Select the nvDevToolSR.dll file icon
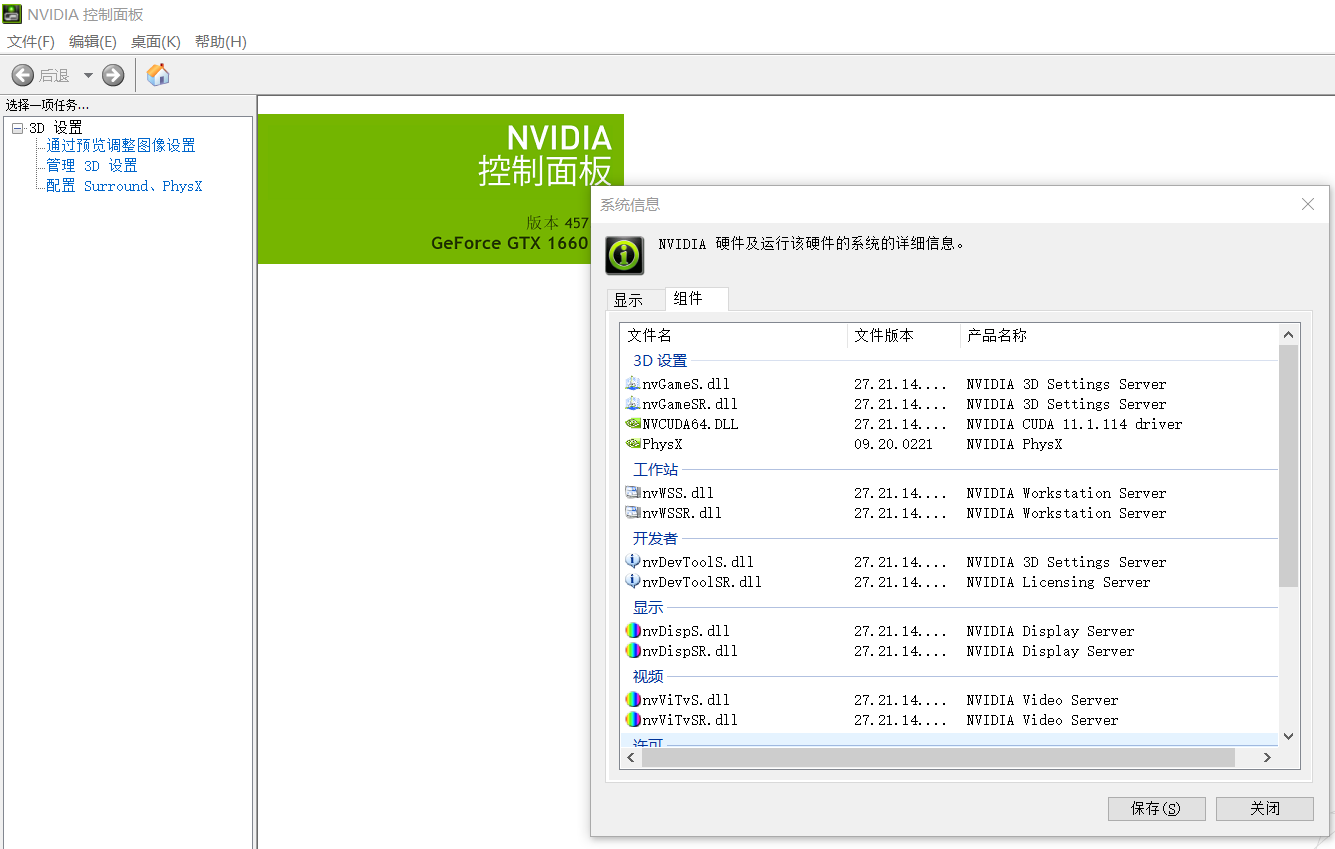1335x849 pixels. (633, 582)
